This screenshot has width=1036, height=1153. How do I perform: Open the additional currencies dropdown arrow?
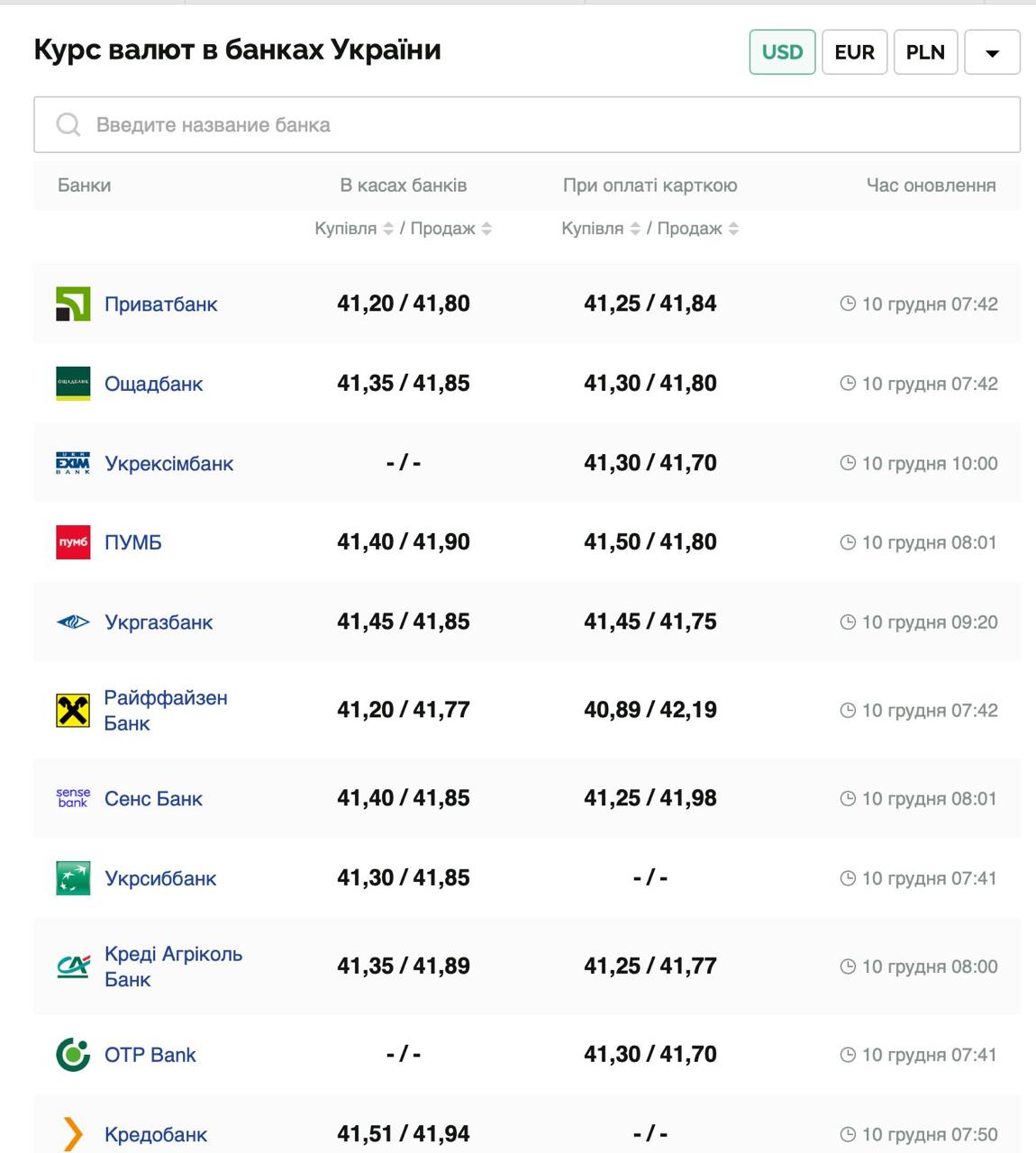pos(992,52)
